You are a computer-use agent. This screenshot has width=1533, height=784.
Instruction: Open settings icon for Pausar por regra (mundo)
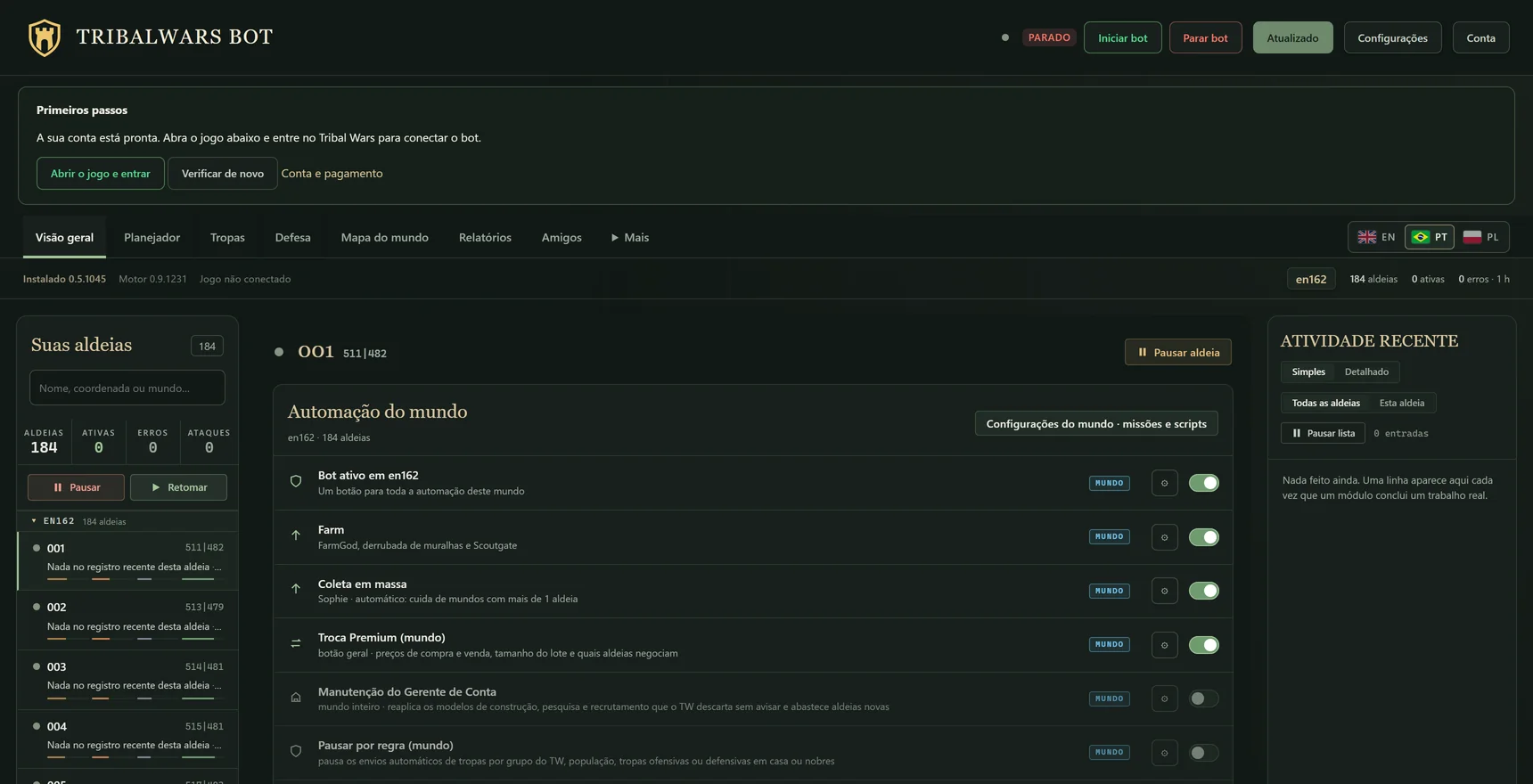pyautogui.click(x=1164, y=753)
